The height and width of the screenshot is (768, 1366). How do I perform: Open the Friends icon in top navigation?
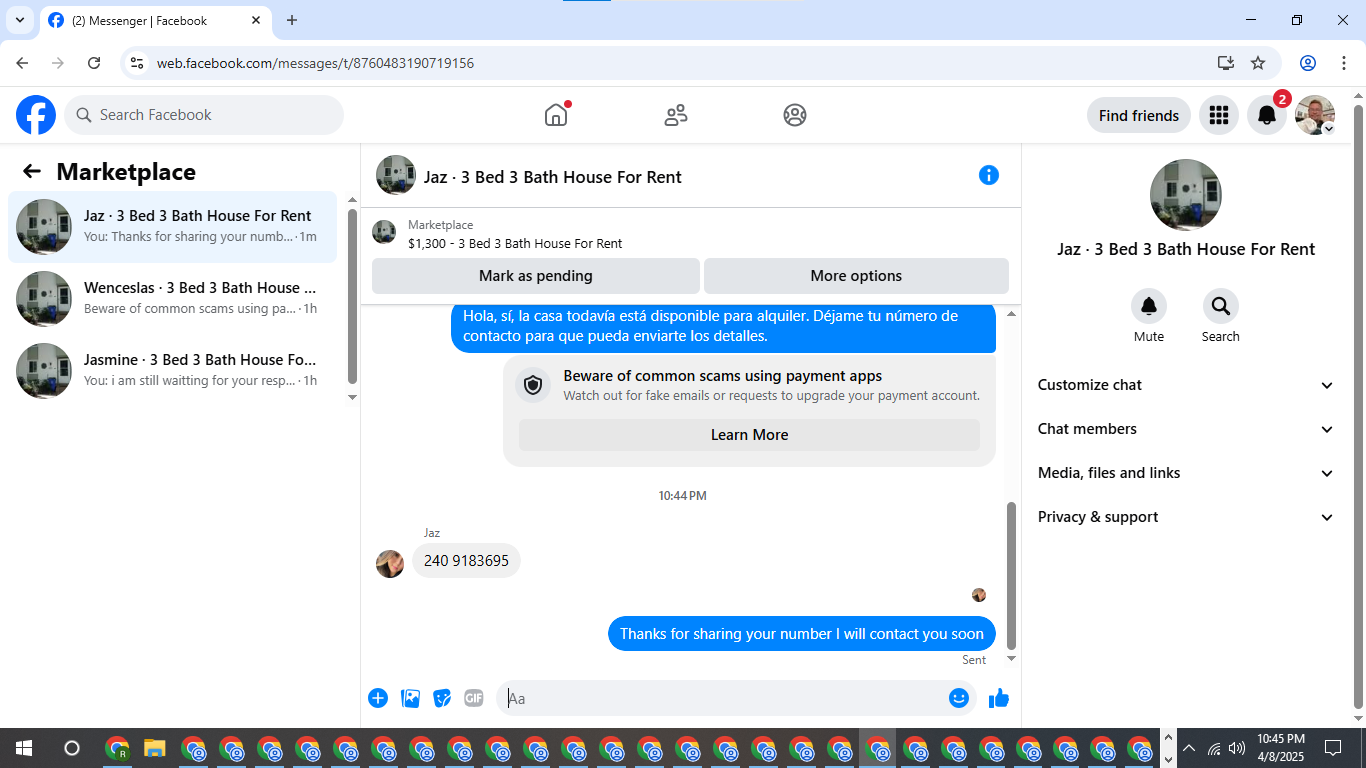[676, 115]
